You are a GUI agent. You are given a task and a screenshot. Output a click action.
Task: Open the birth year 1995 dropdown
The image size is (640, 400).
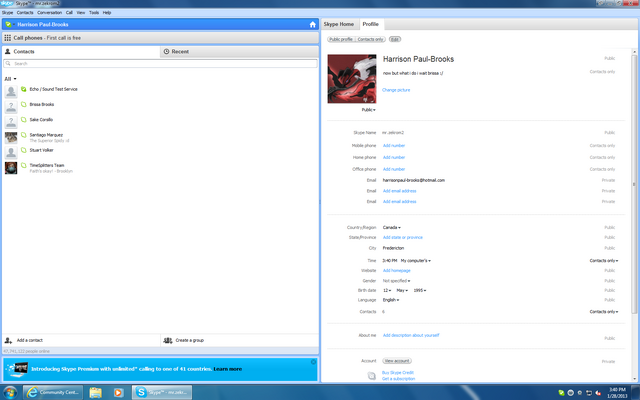pyautogui.click(x=420, y=291)
